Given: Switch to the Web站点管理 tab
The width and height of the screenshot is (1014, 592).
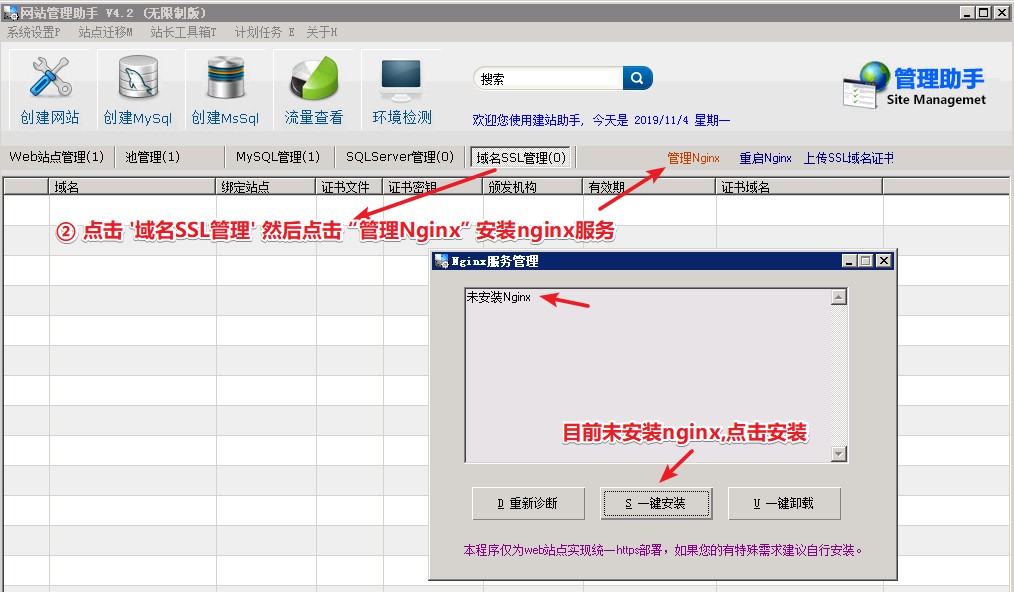Looking at the screenshot, I should [57, 157].
